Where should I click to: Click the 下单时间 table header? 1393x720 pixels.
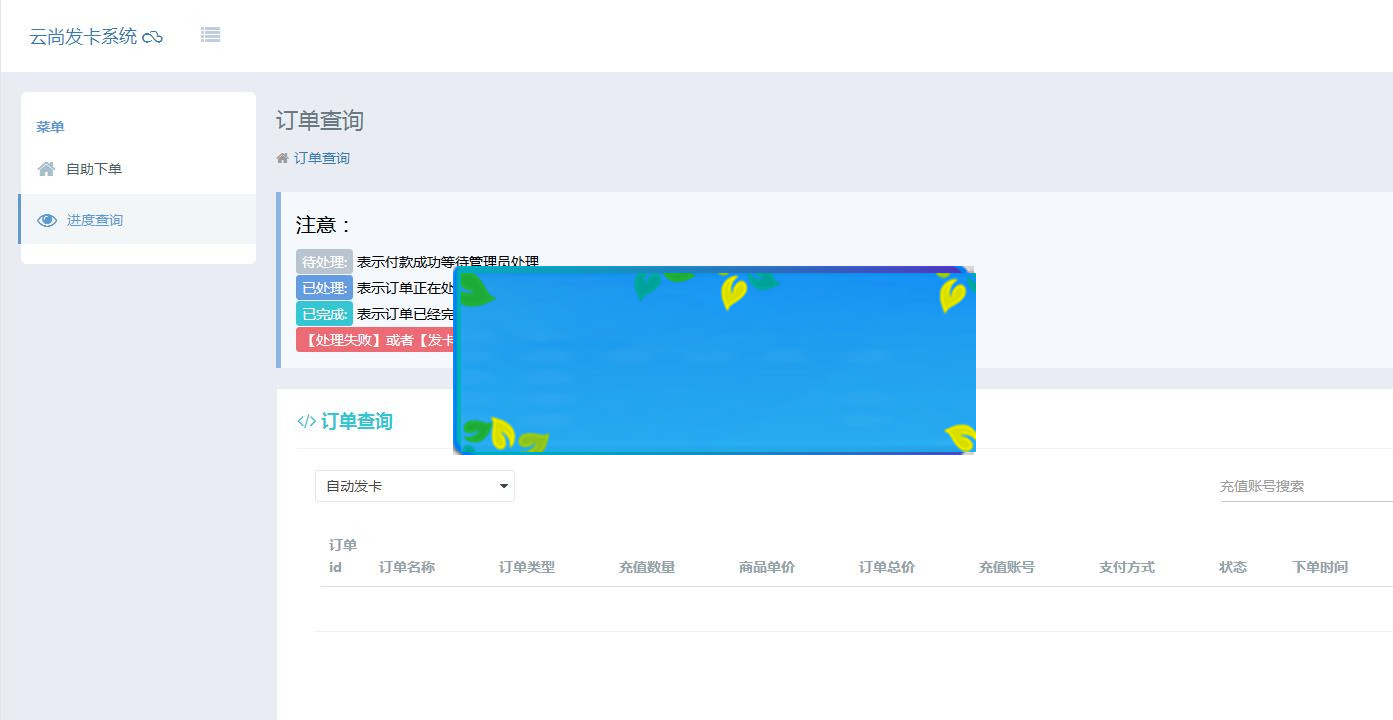(x=1319, y=566)
